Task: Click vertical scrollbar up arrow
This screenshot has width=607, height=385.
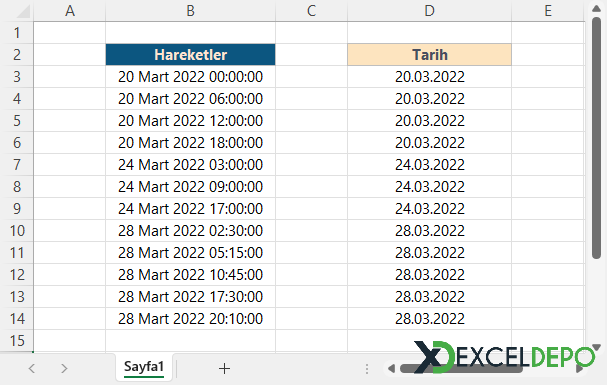Action: pyautogui.click(x=597, y=9)
